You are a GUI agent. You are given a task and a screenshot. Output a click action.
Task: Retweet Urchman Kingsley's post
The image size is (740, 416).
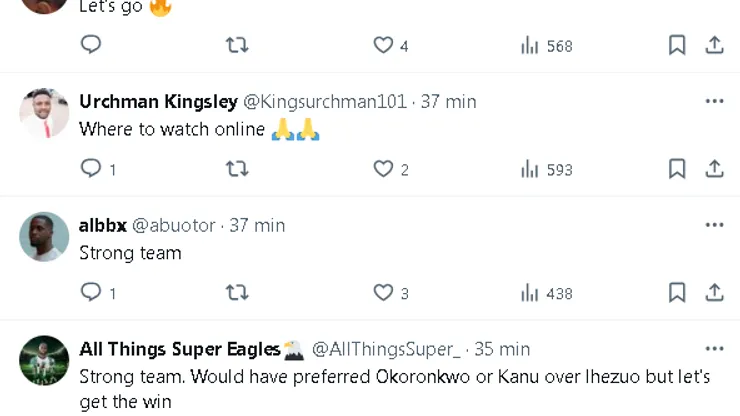pyautogui.click(x=237, y=169)
